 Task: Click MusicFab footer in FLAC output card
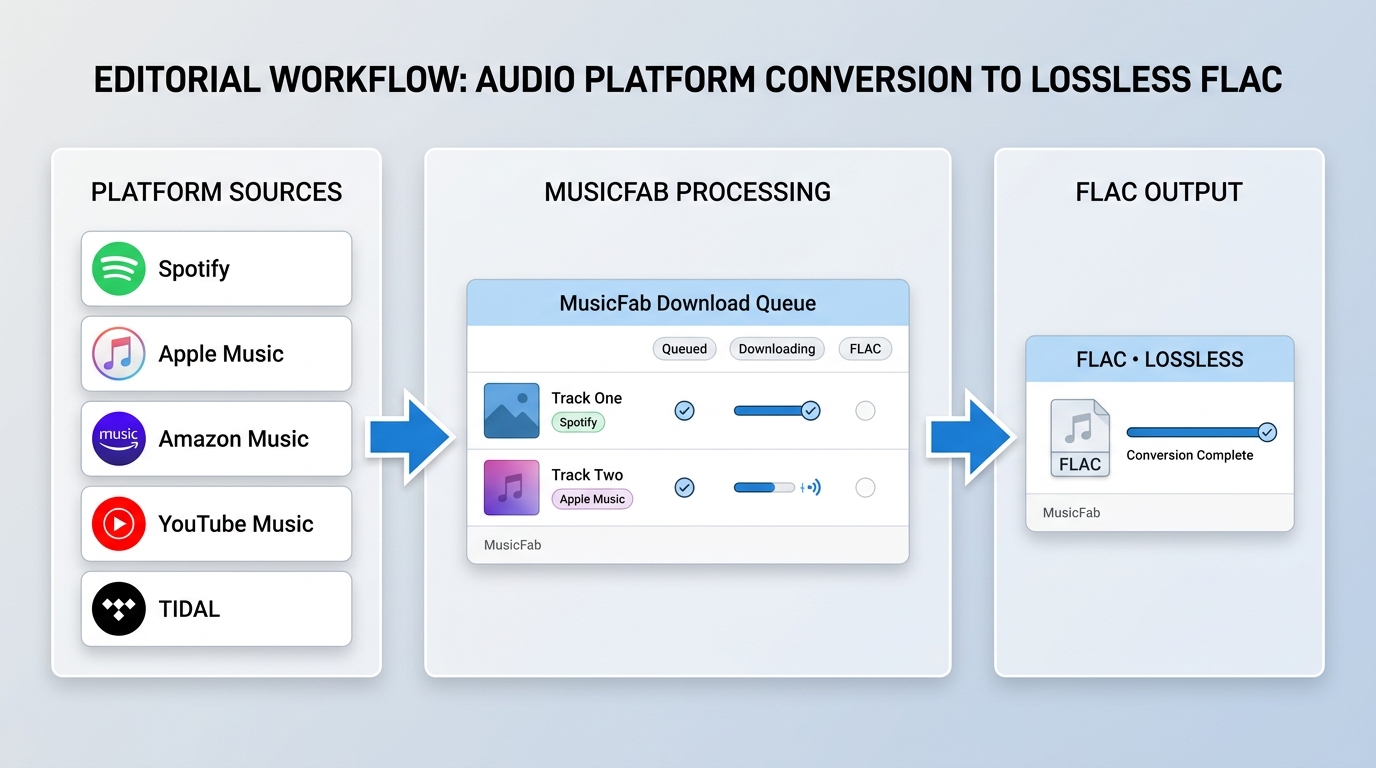(x=1071, y=512)
